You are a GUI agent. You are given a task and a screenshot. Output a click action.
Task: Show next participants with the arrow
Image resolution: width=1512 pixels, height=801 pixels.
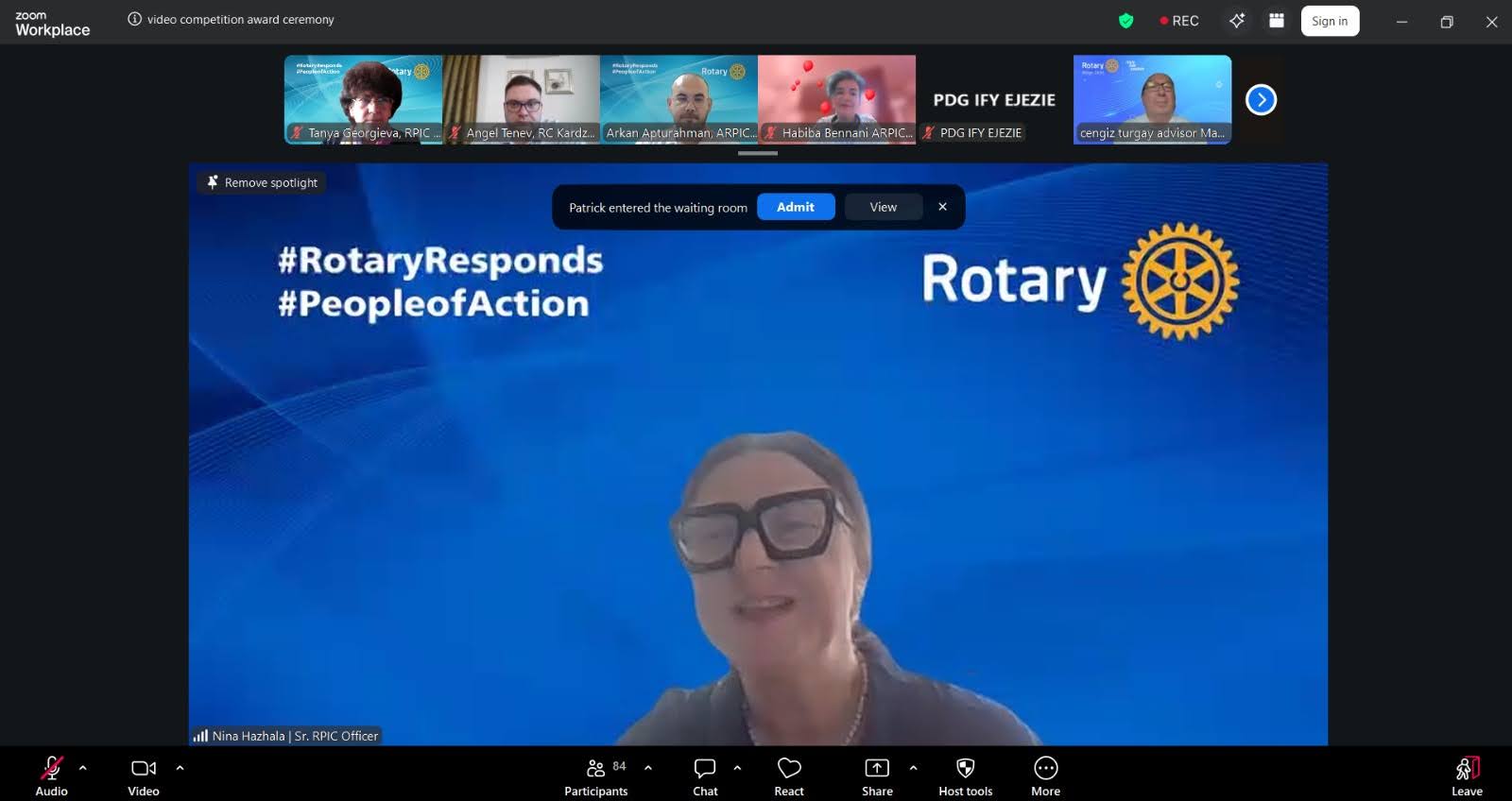pyautogui.click(x=1261, y=99)
